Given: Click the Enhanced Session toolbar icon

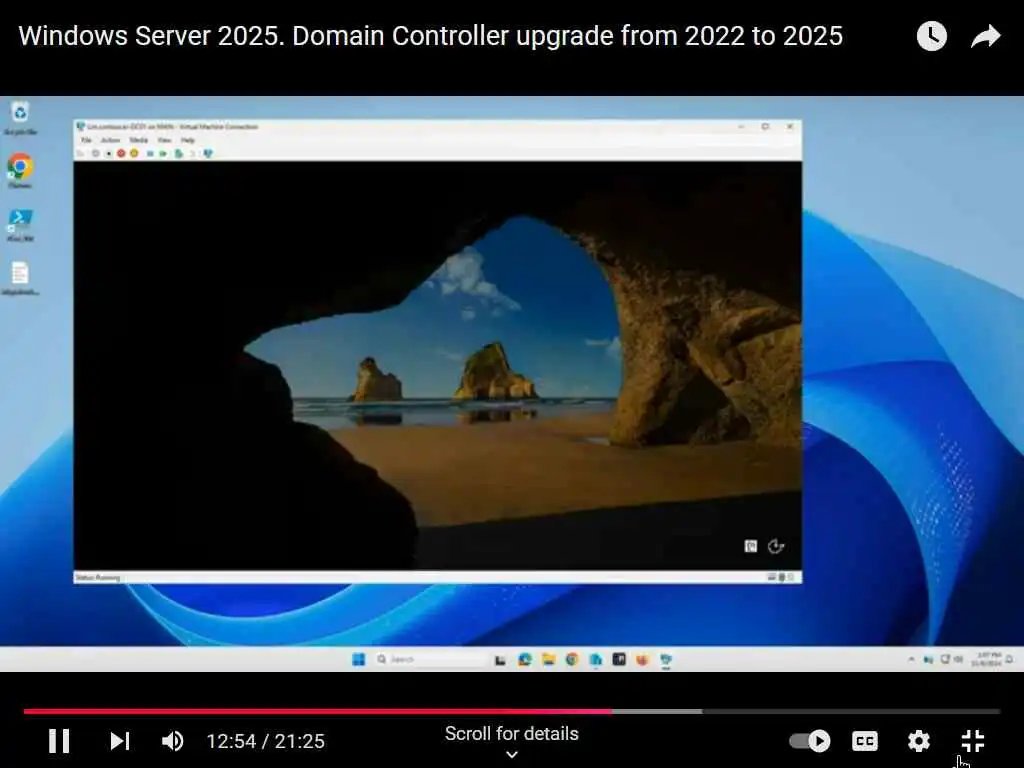Looking at the screenshot, I should coord(208,153).
